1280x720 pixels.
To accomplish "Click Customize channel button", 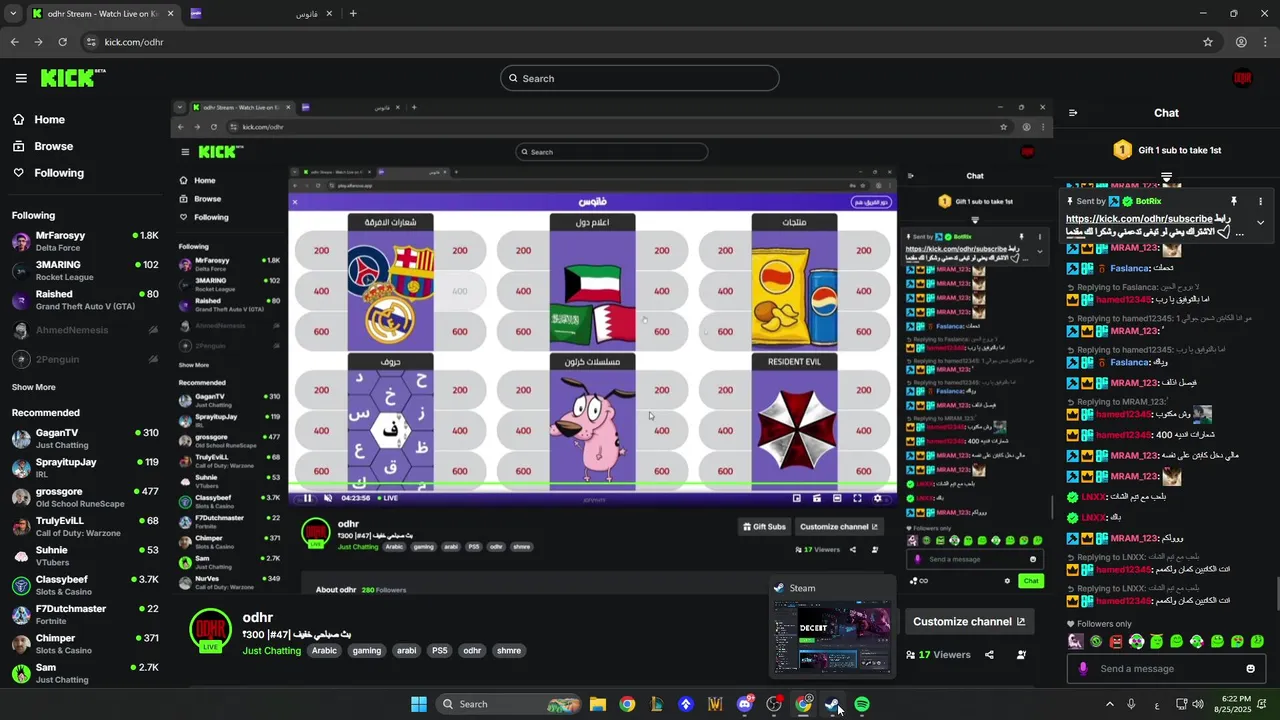I will pos(969,621).
